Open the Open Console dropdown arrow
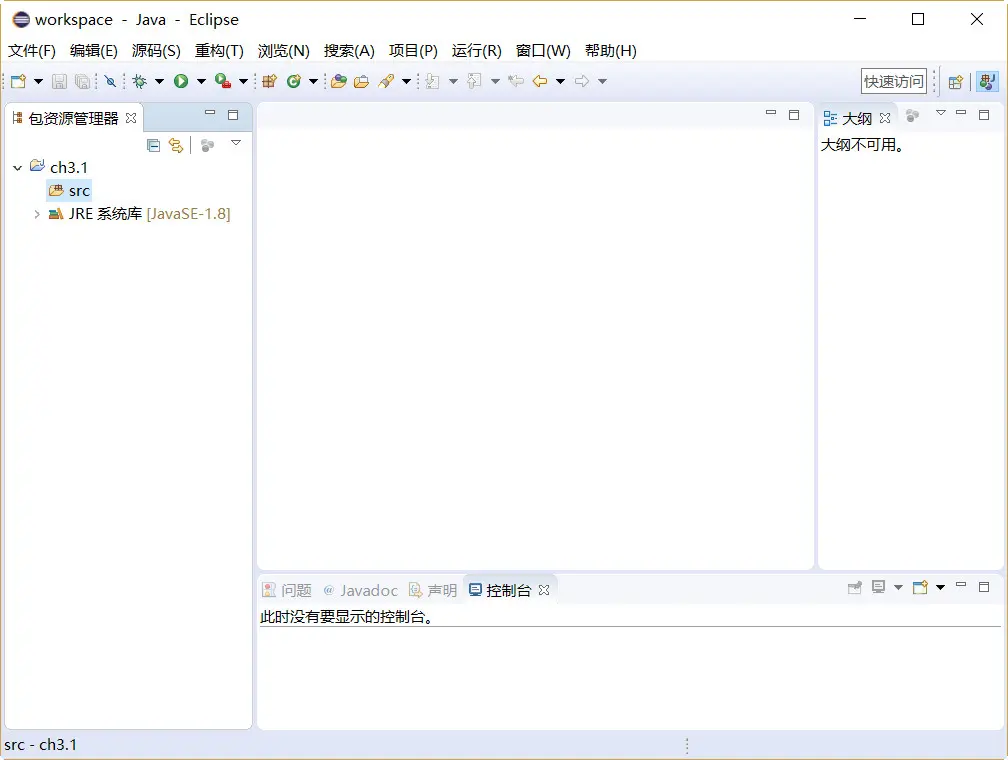The image size is (1008, 760). click(x=940, y=587)
